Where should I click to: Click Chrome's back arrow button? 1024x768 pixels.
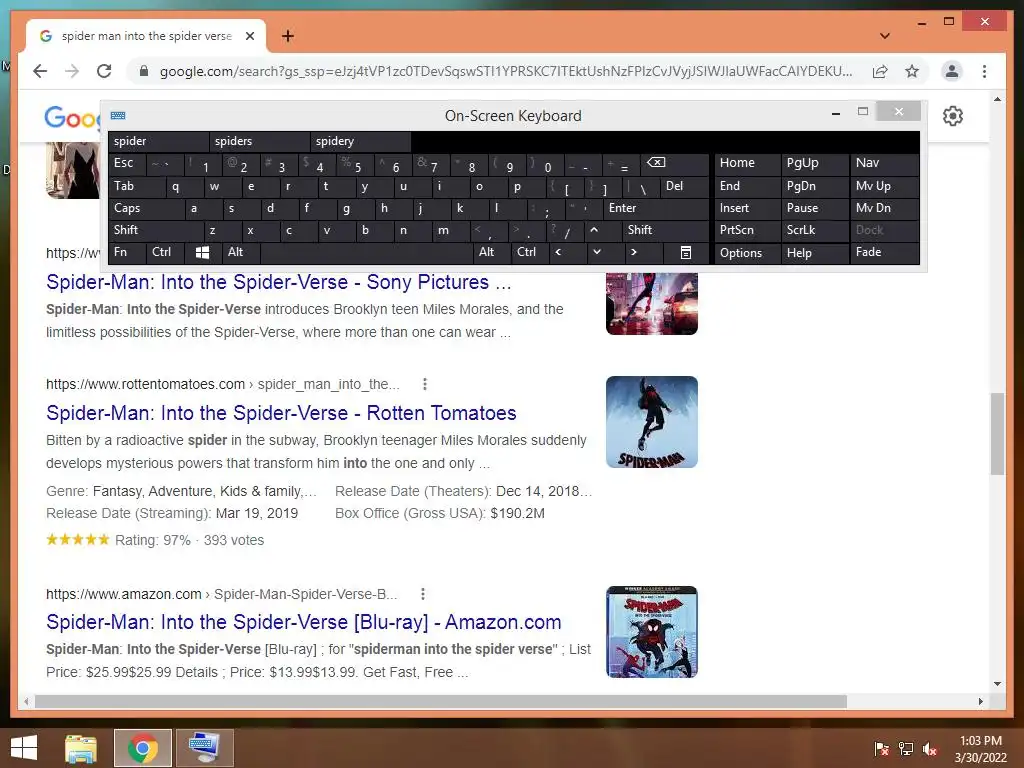40,71
